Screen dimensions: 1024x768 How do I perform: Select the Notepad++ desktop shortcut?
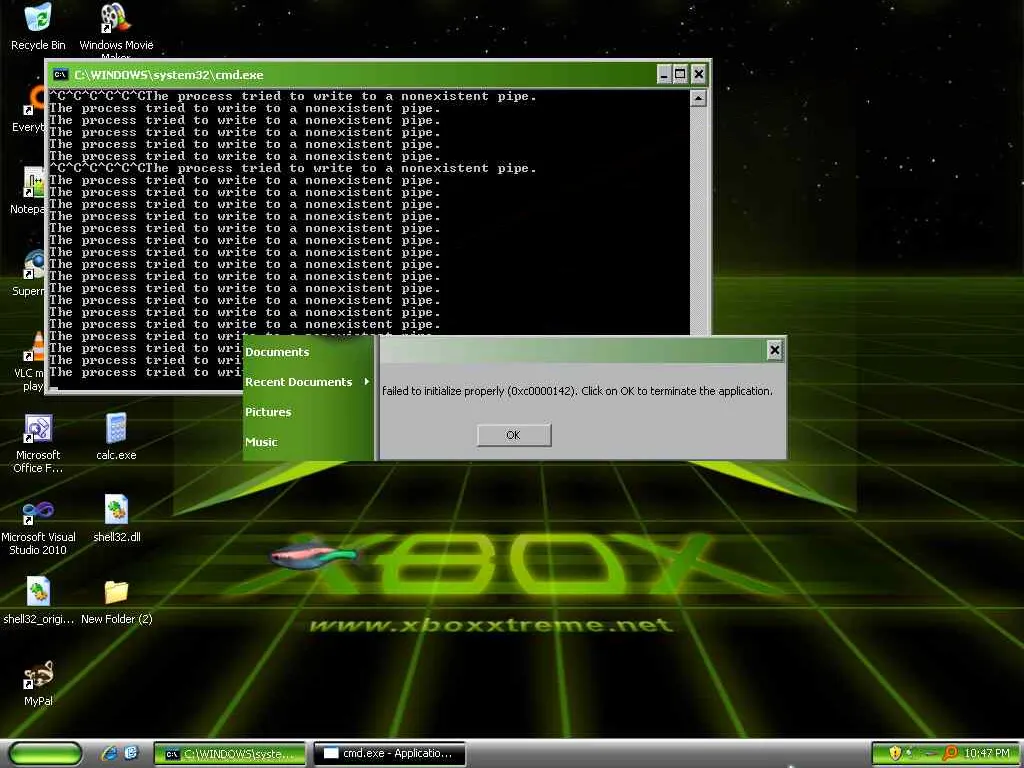(x=30, y=191)
